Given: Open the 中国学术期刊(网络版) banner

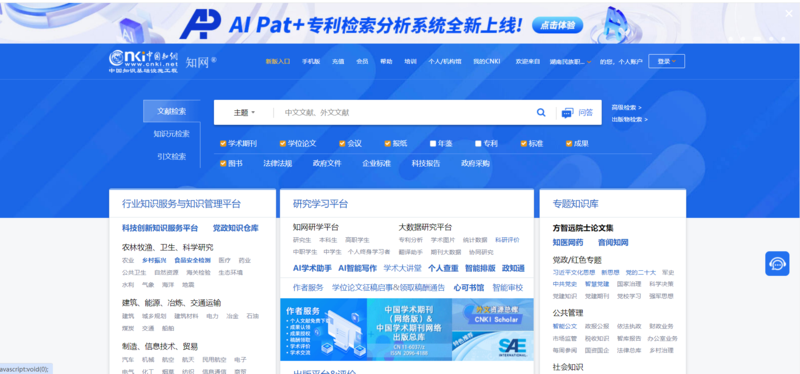Looking at the screenshot, I should 409,330.
